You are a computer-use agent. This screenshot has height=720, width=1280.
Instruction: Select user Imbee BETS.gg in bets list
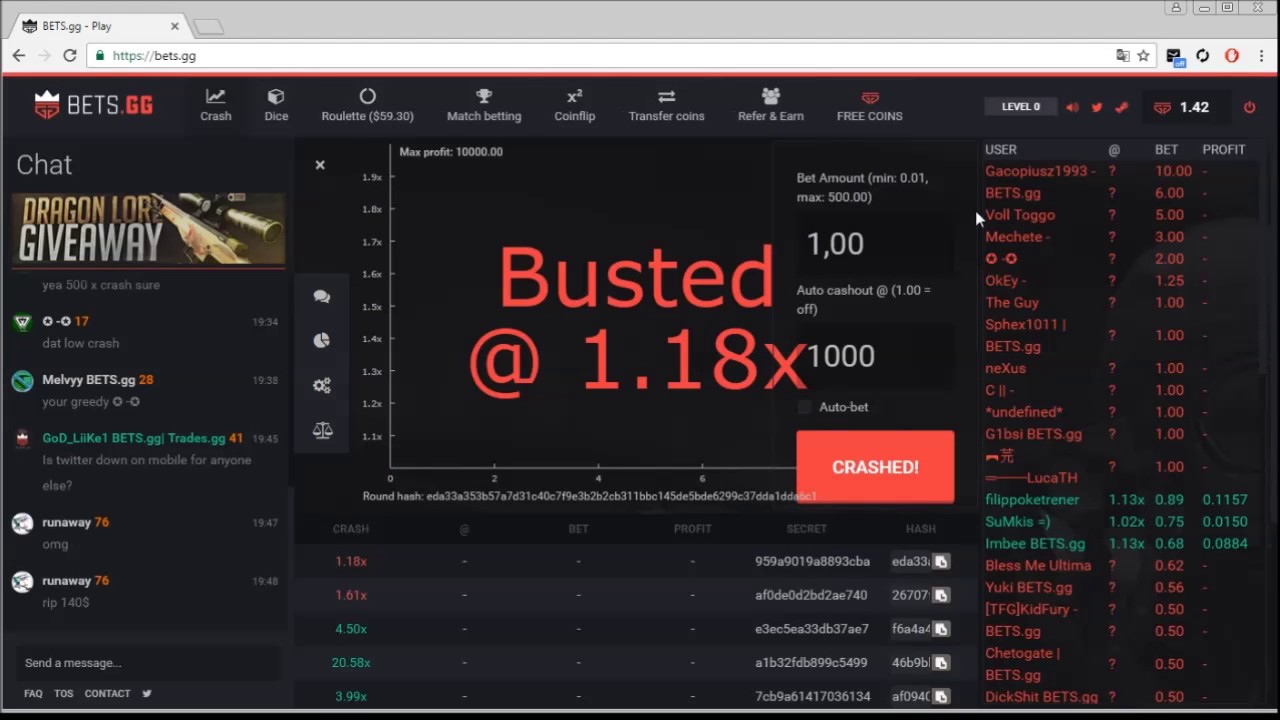pyautogui.click(x=1035, y=544)
